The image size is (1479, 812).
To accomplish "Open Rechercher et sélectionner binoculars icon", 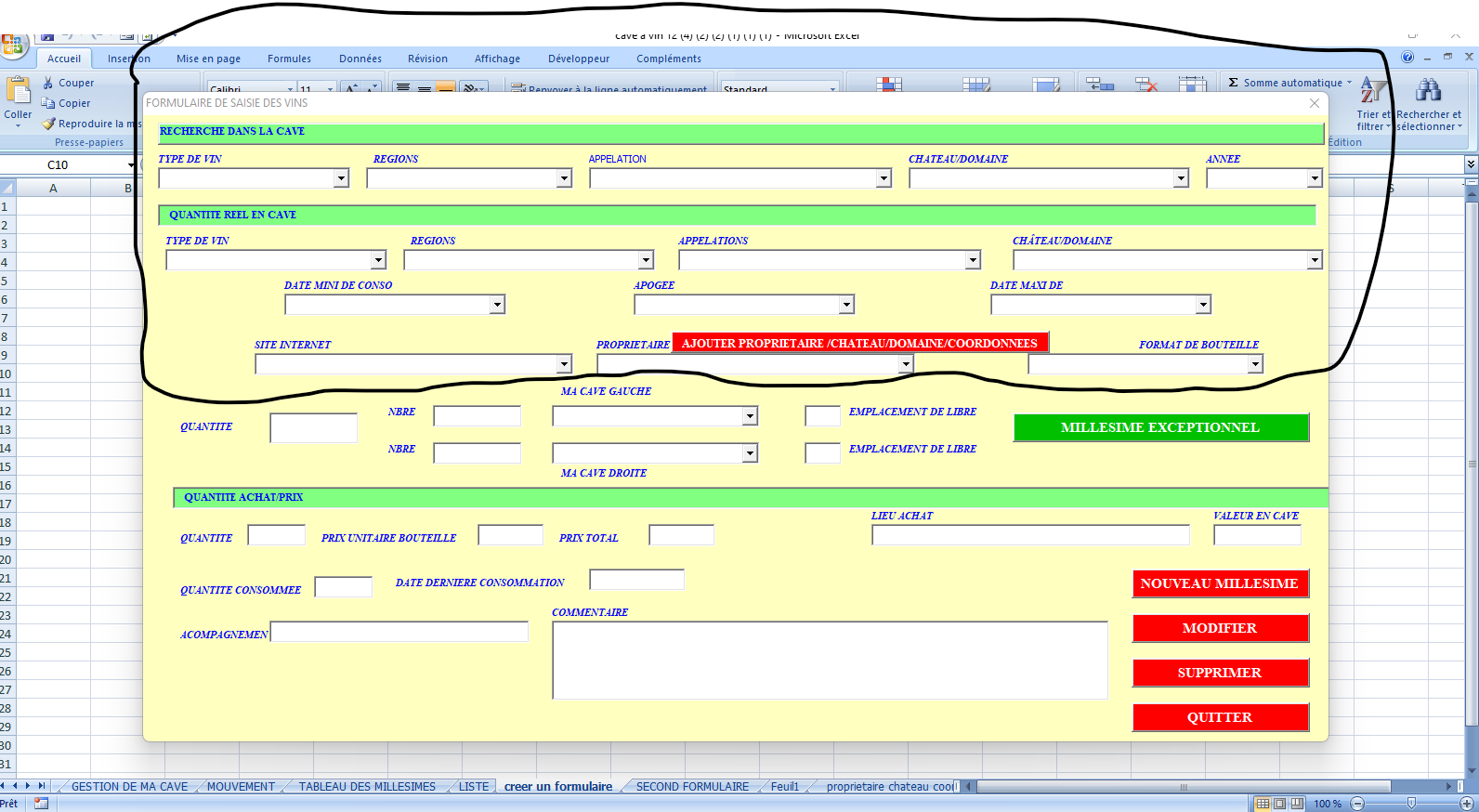I will coord(1428,91).
